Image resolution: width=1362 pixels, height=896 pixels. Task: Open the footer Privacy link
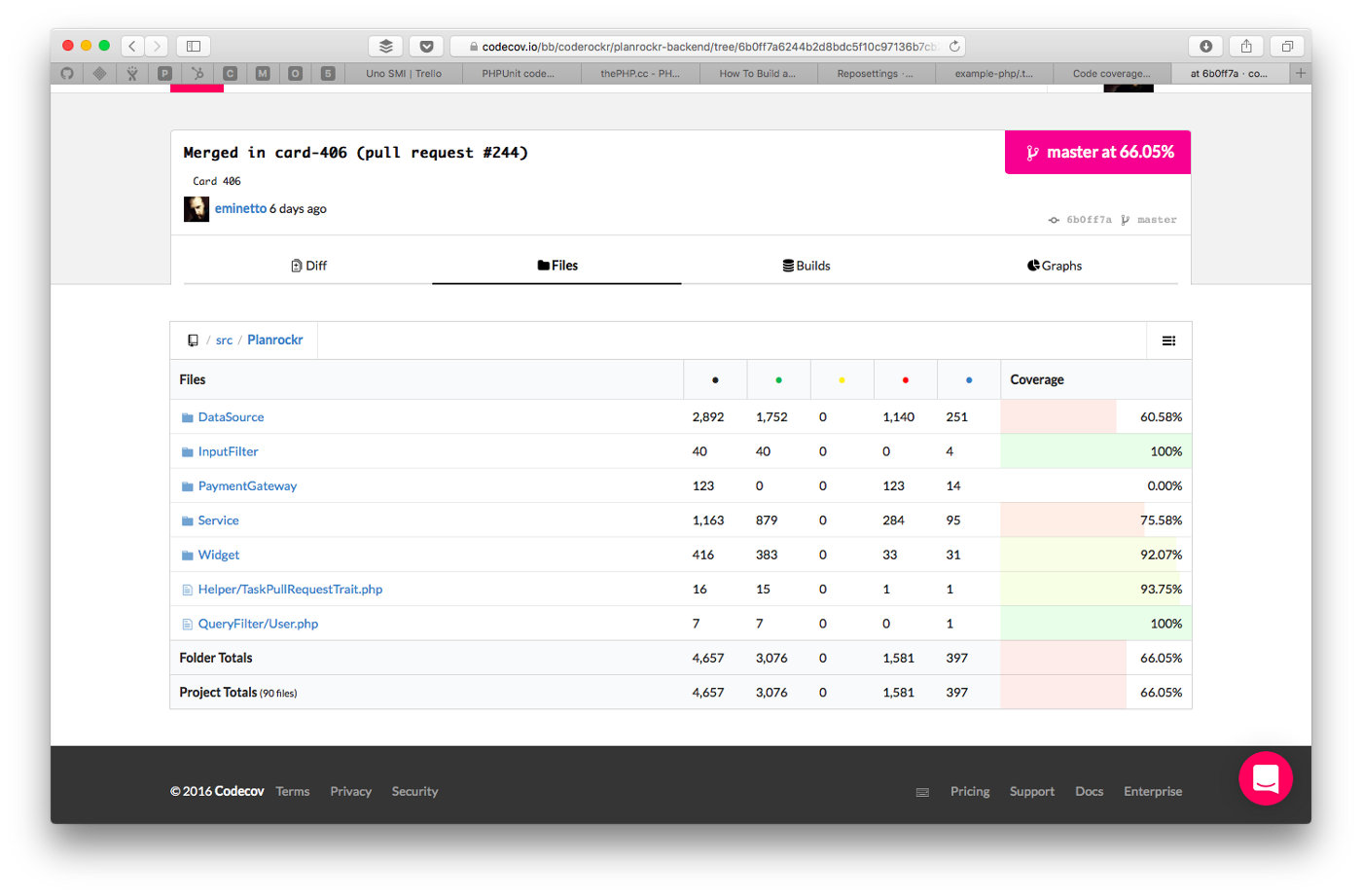coord(351,792)
